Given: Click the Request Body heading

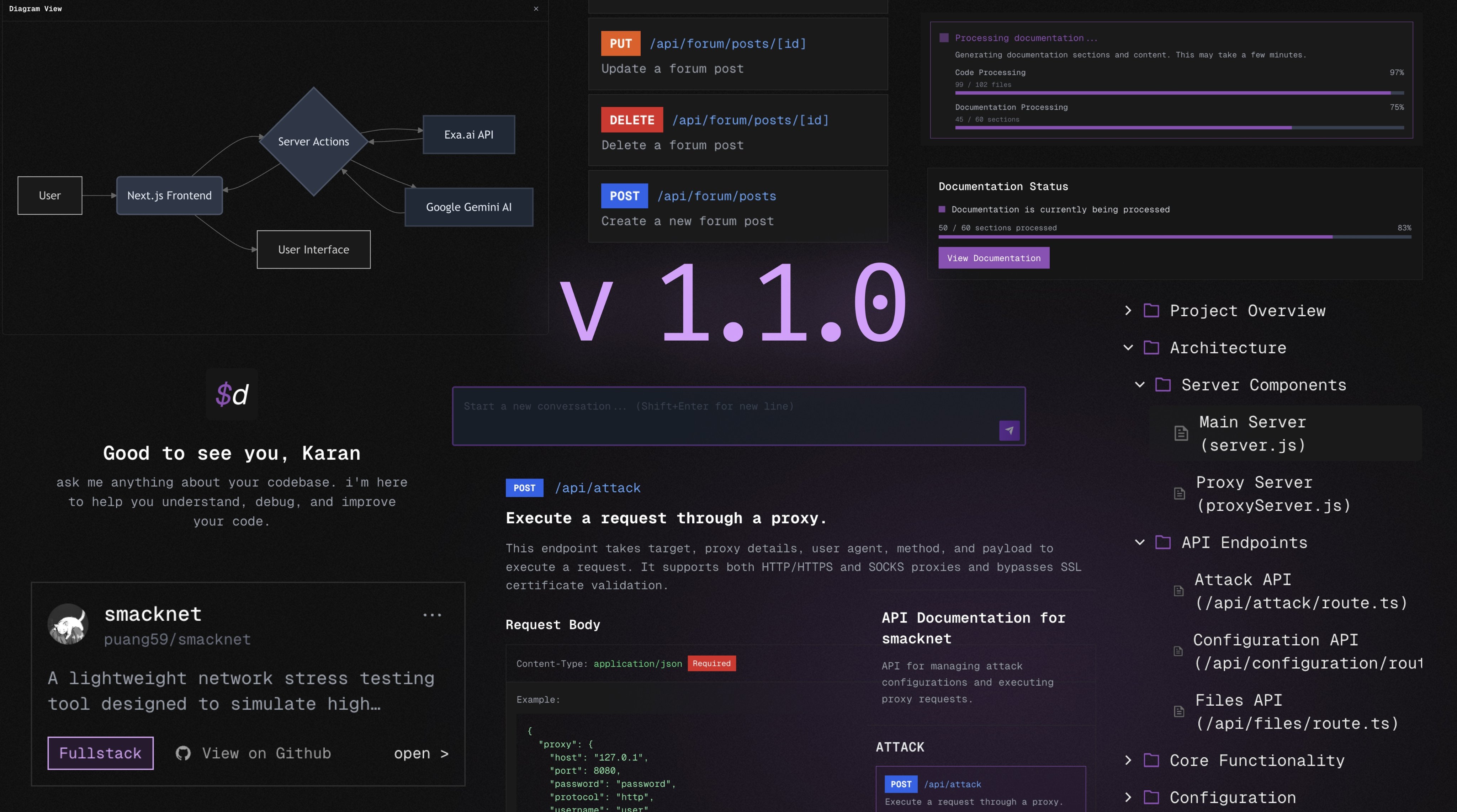Looking at the screenshot, I should [552, 624].
